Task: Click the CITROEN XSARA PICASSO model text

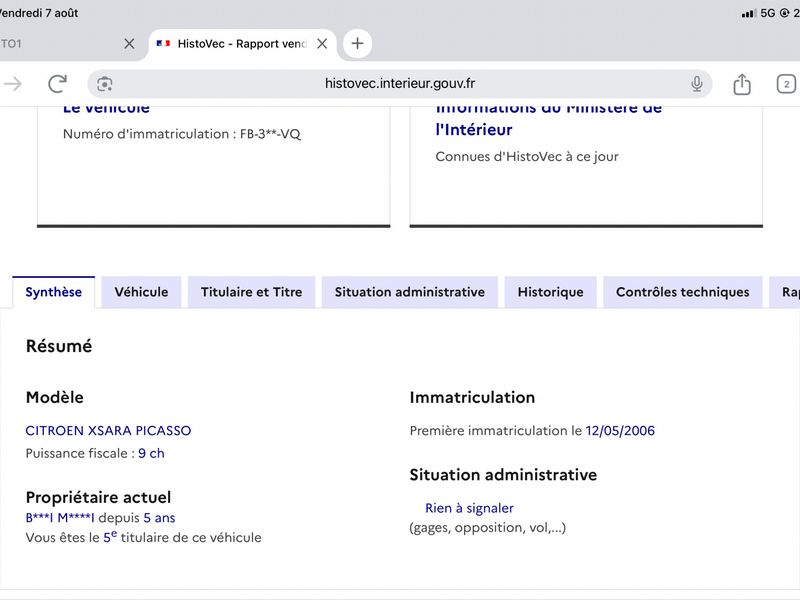Action: pos(108,431)
